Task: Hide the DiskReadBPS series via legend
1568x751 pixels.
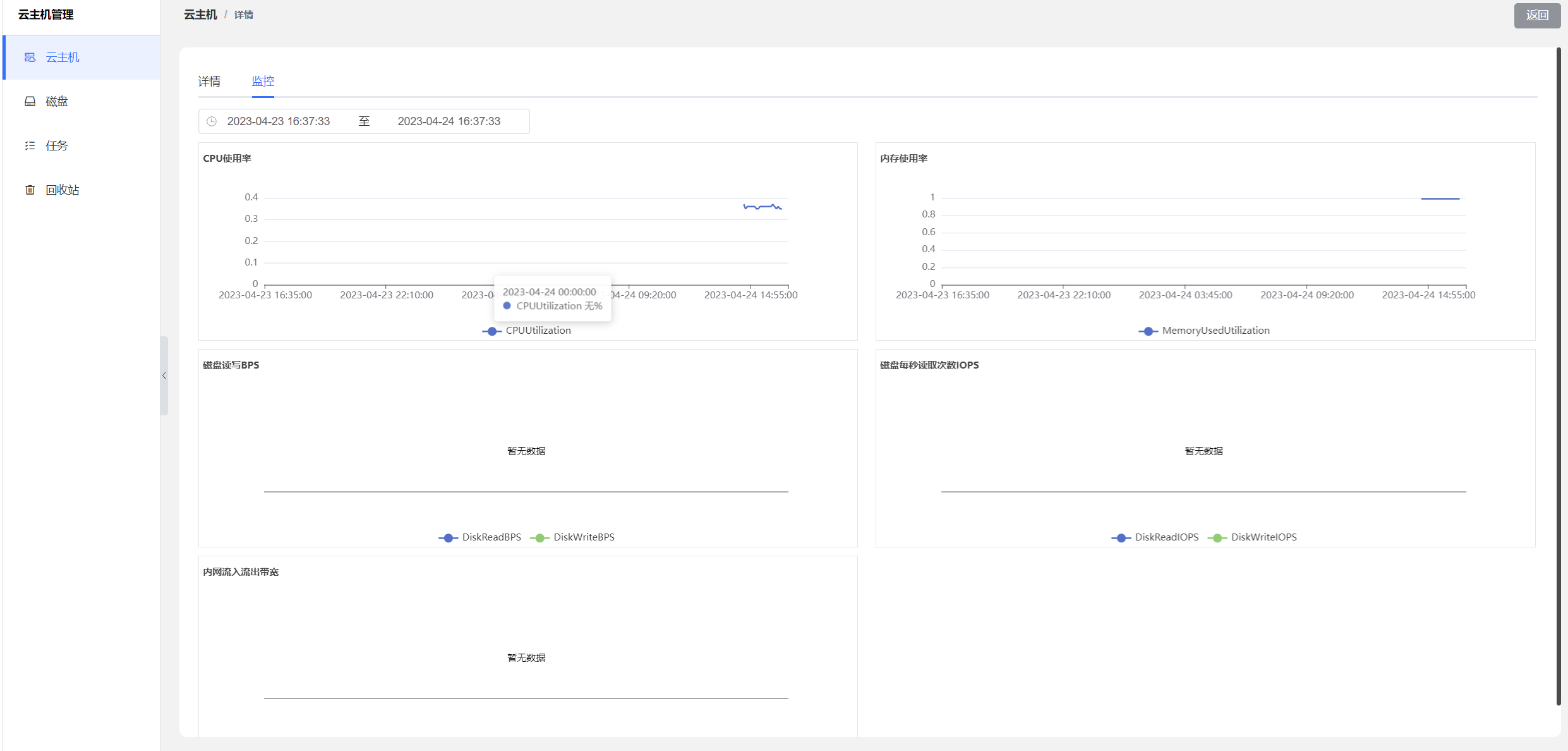Action: (x=480, y=537)
